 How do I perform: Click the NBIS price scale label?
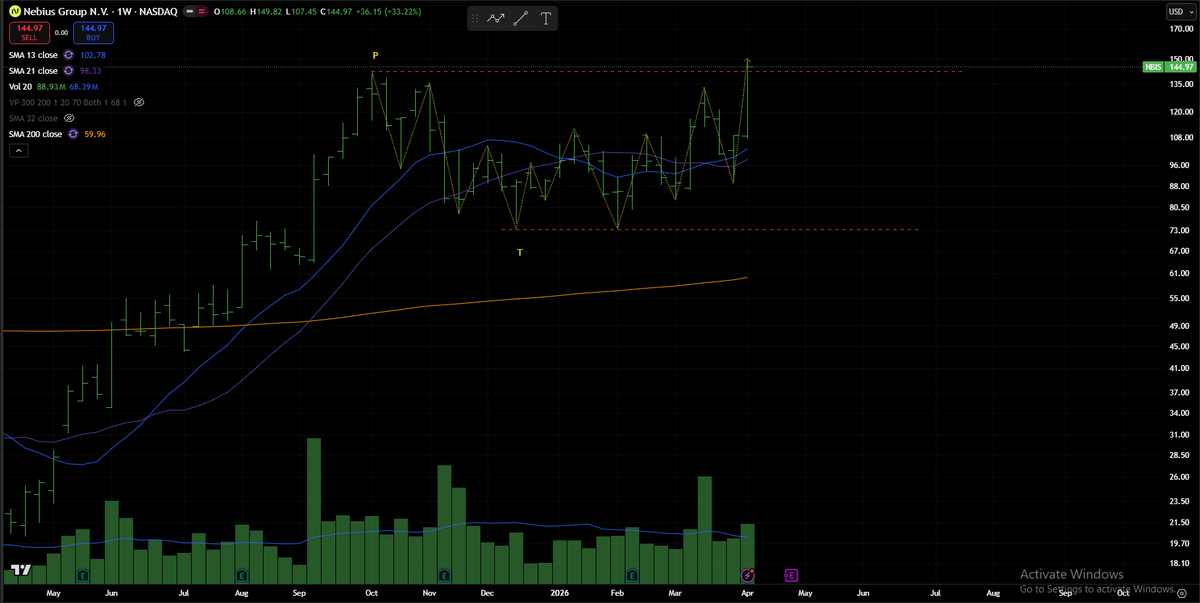pos(1154,67)
